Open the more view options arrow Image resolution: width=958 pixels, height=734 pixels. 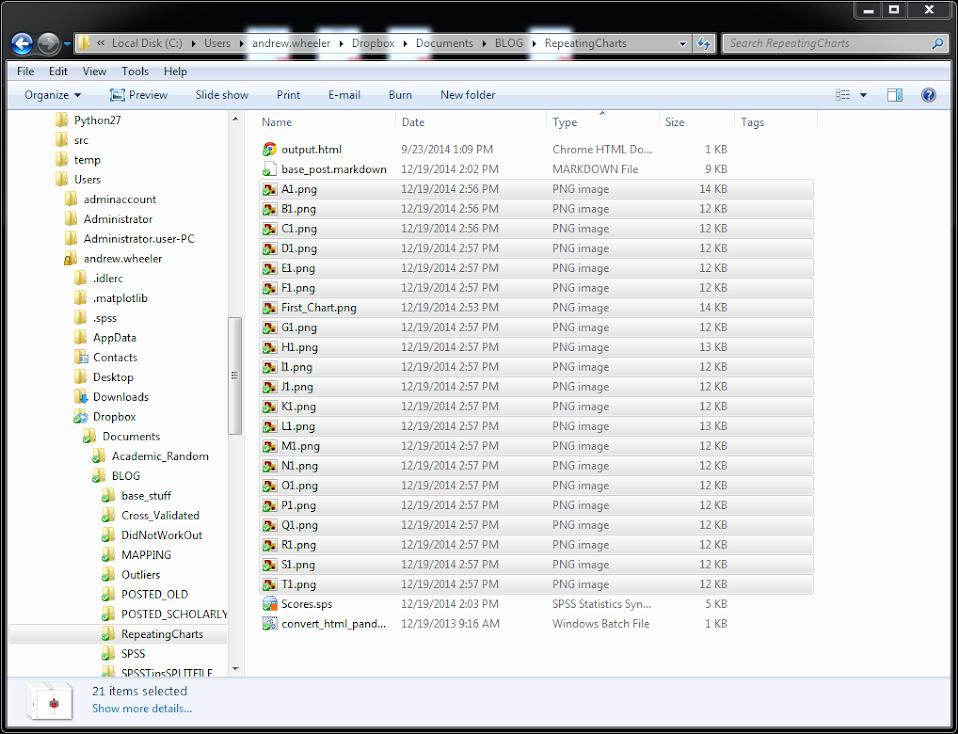(863, 95)
